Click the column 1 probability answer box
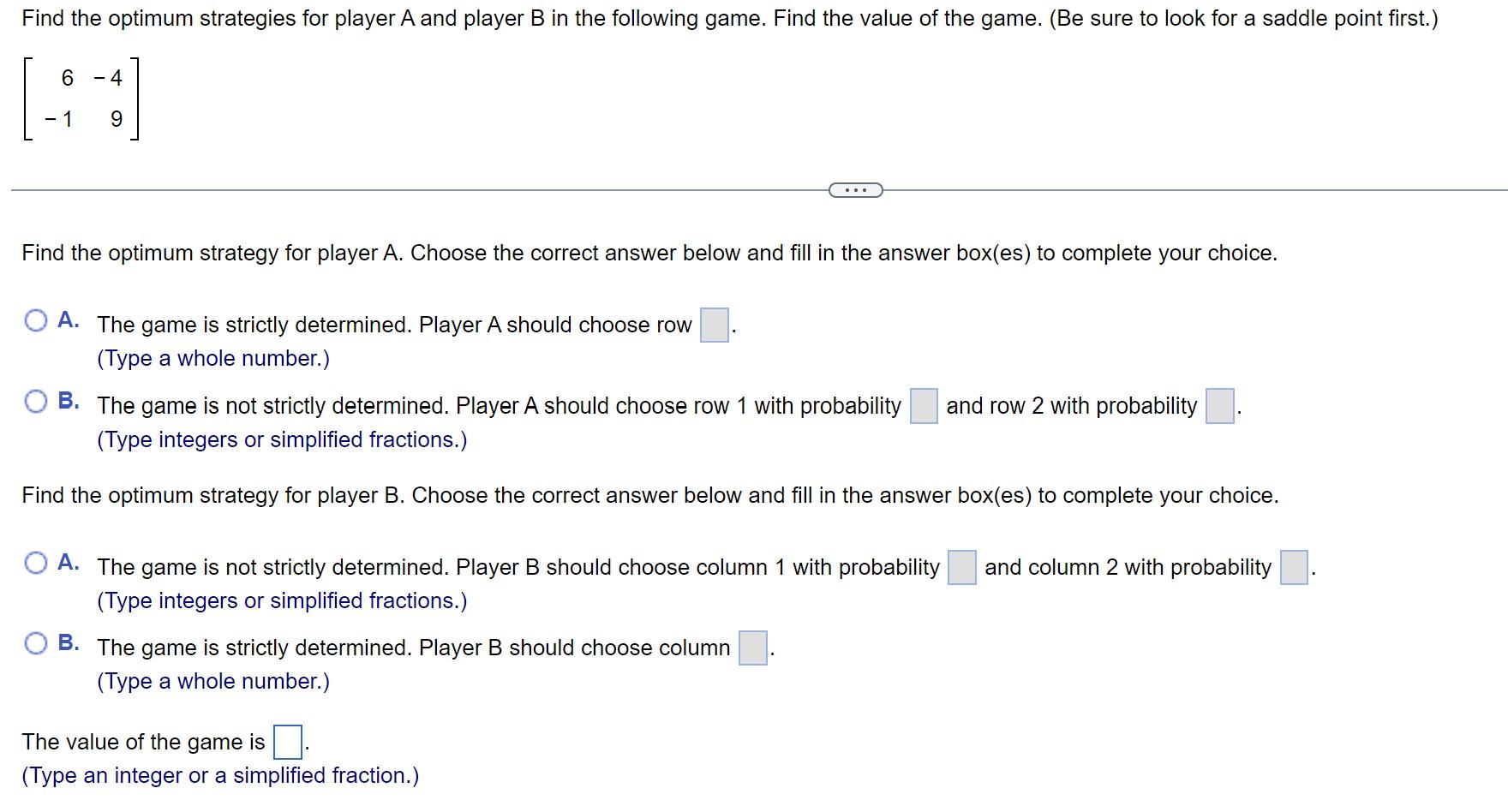 (960, 564)
